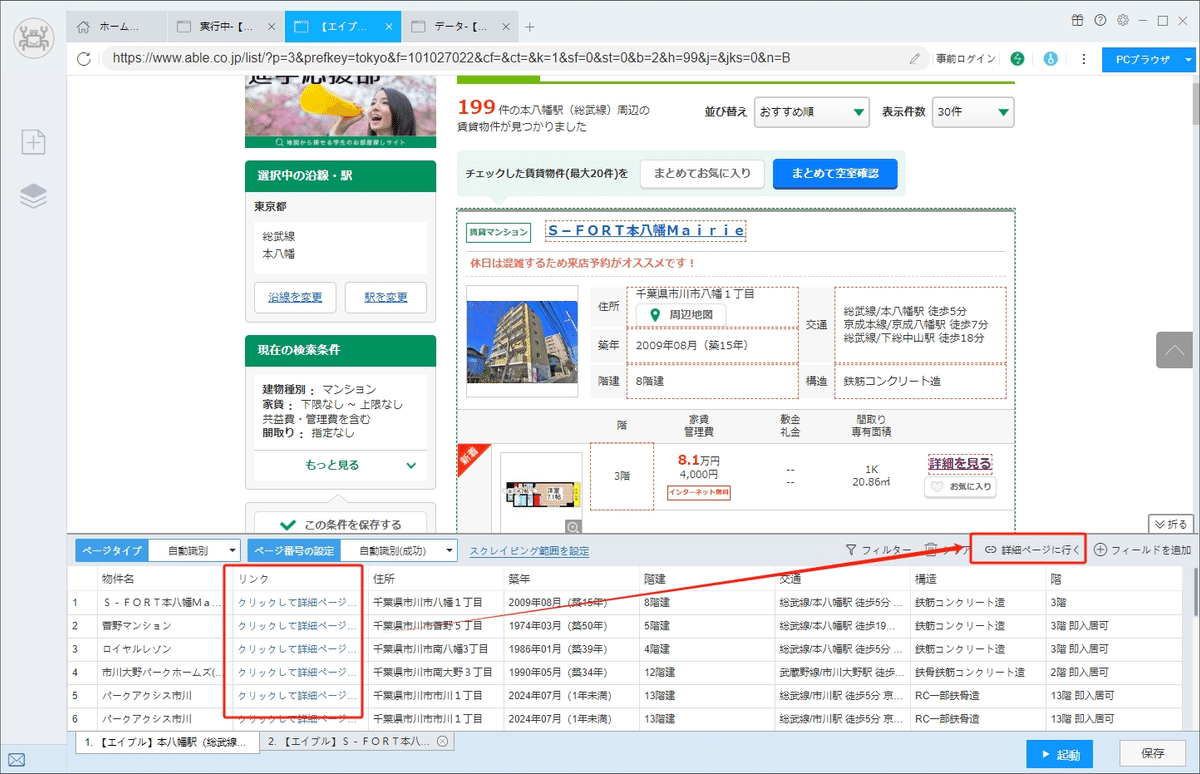
Task: Click the gift icon in the title bar
Action: click(1077, 20)
